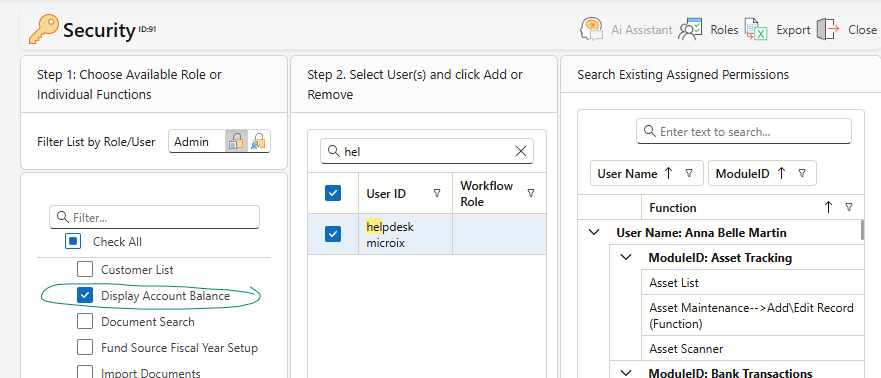The width and height of the screenshot is (881, 378).
Task: Toggle the Check All checkbox
Action: pyautogui.click(x=74, y=242)
